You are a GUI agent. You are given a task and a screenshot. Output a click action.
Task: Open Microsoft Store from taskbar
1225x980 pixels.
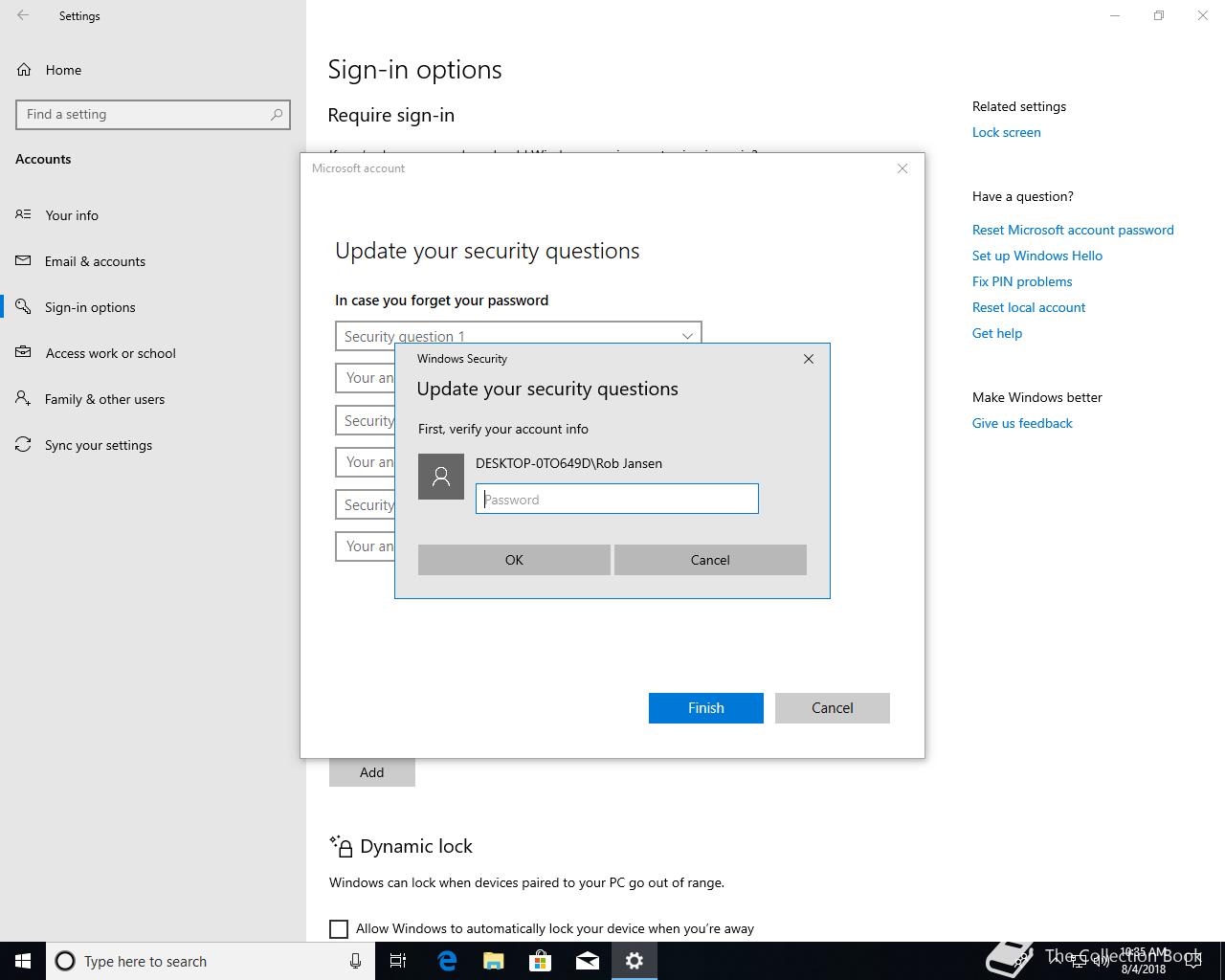coord(540,961)
